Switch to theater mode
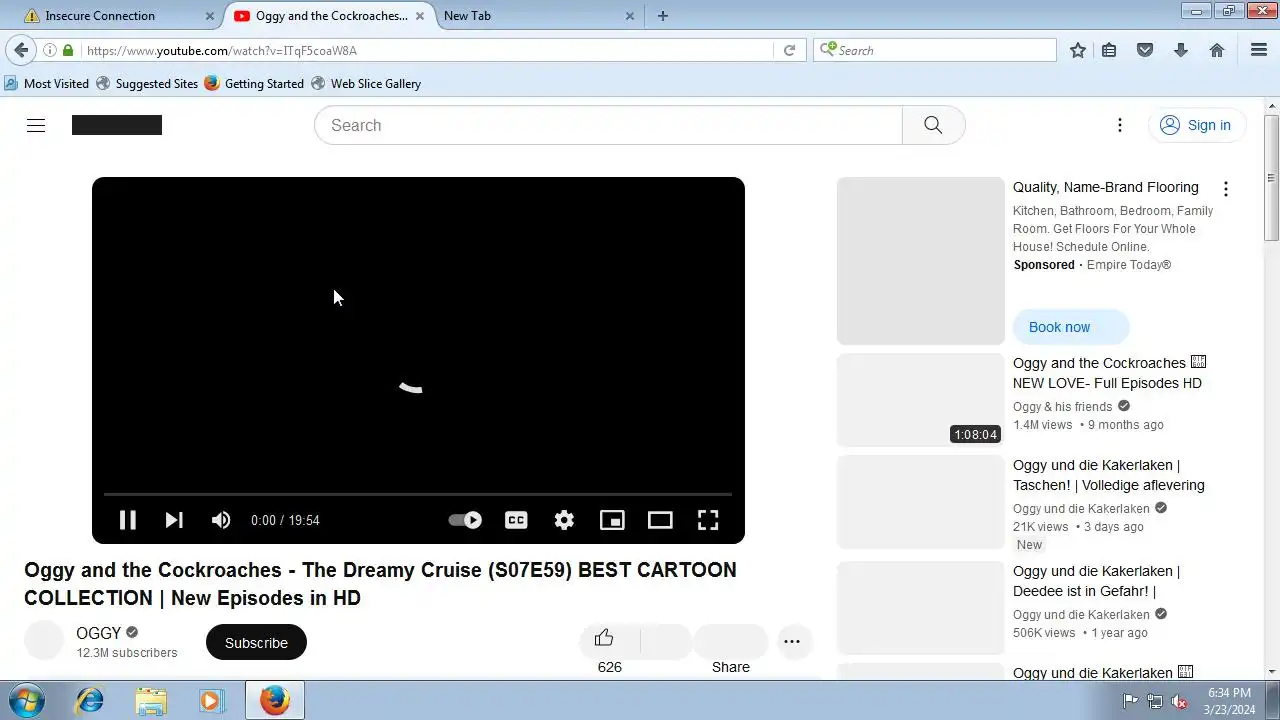Screen dimensions: 1280x720 coord(660,520)
